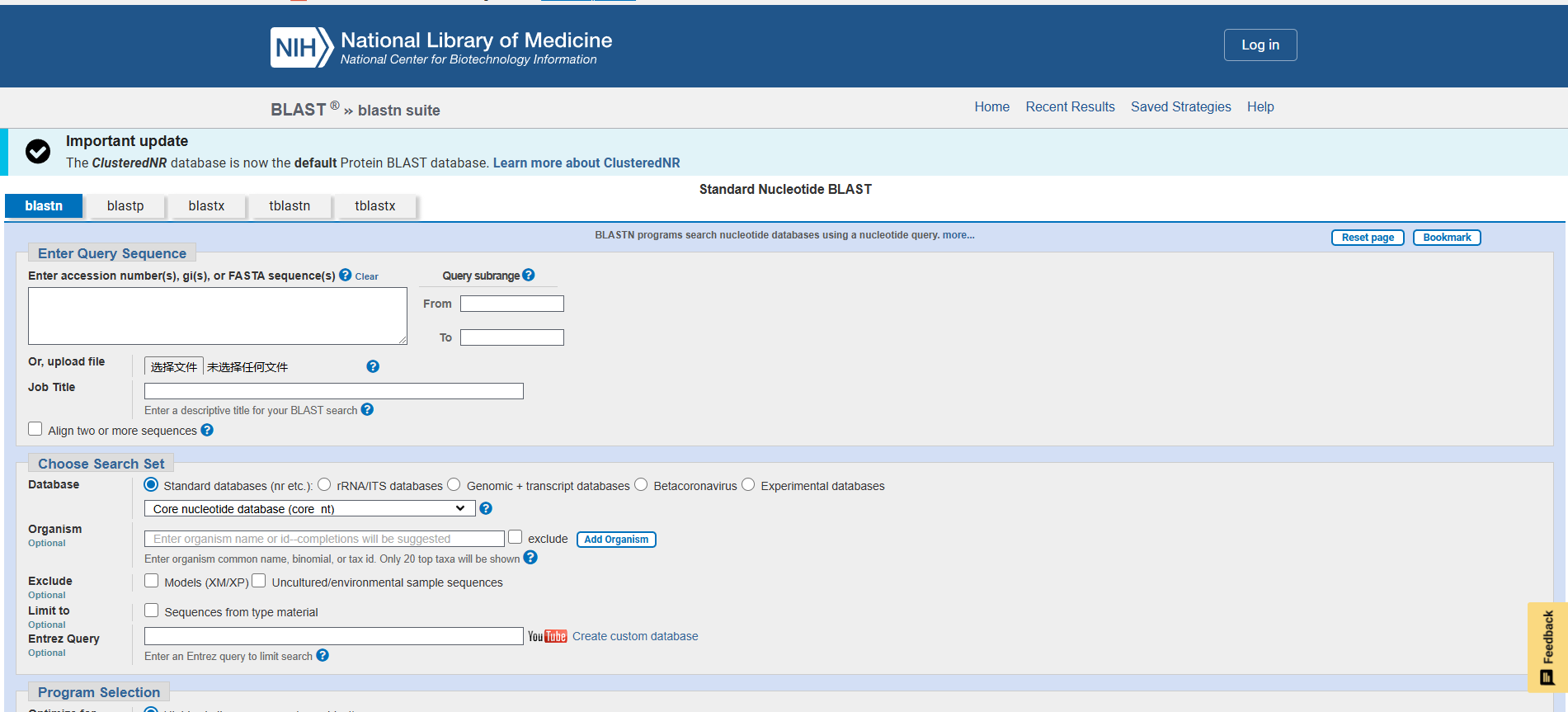Click help icon next to FASTA sequence label

click(x=346, y=276)
